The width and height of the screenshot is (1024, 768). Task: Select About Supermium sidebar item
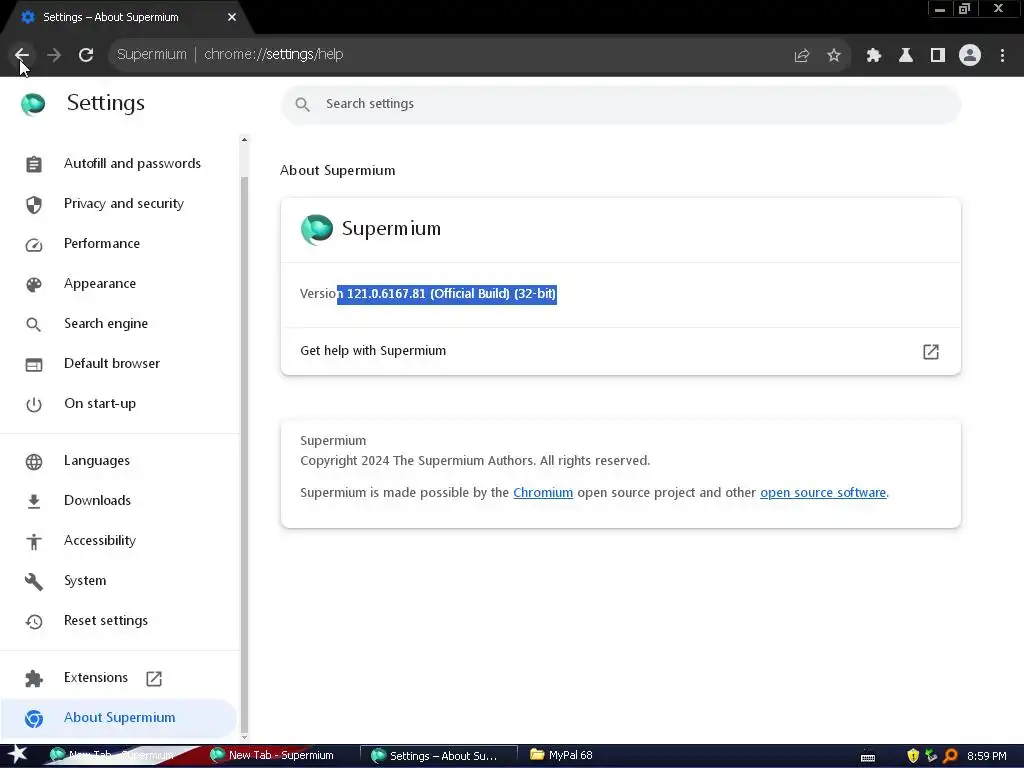pyautogui.click(x=118, y=718)
